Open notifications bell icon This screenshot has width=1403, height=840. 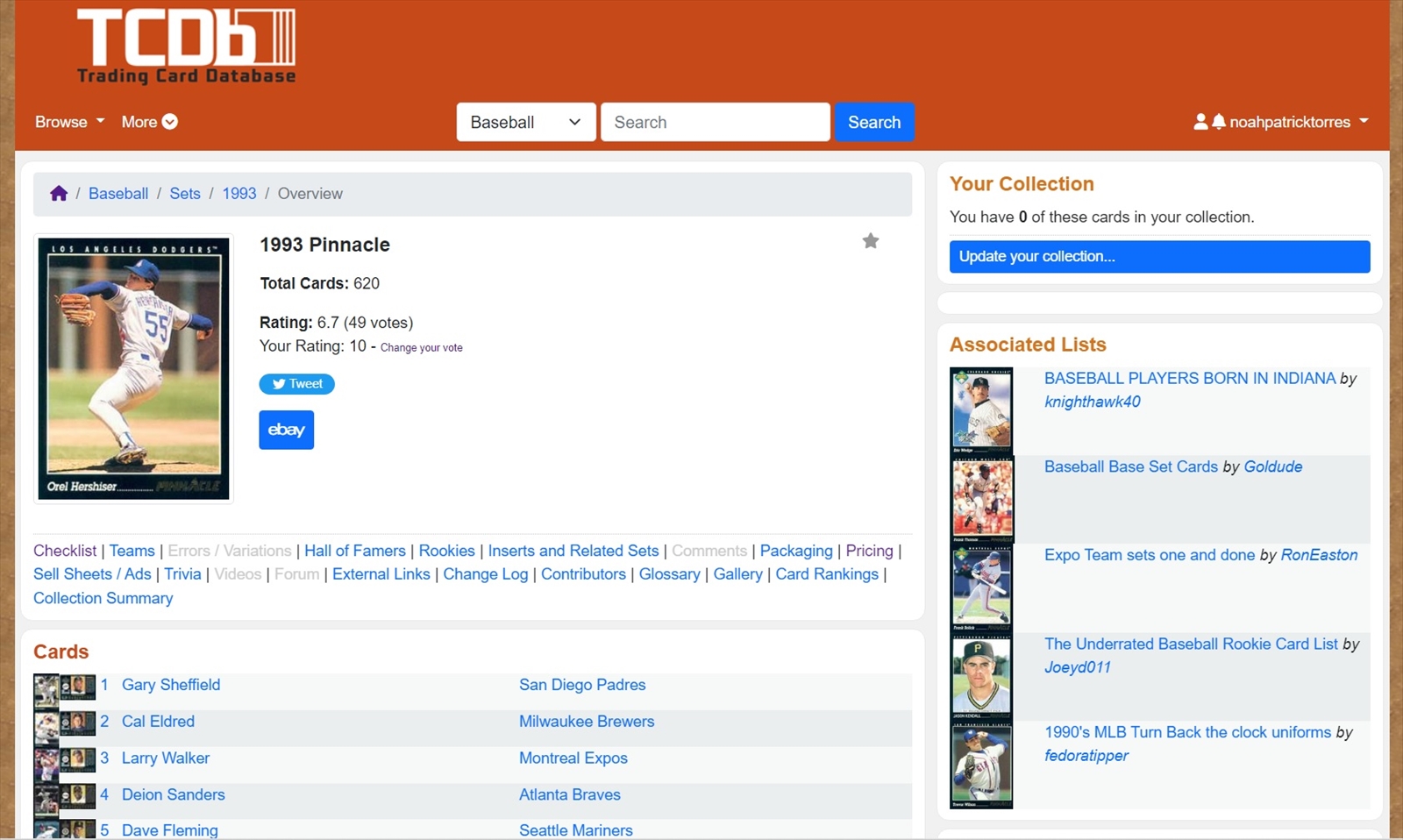click(x=1218, y=122)
